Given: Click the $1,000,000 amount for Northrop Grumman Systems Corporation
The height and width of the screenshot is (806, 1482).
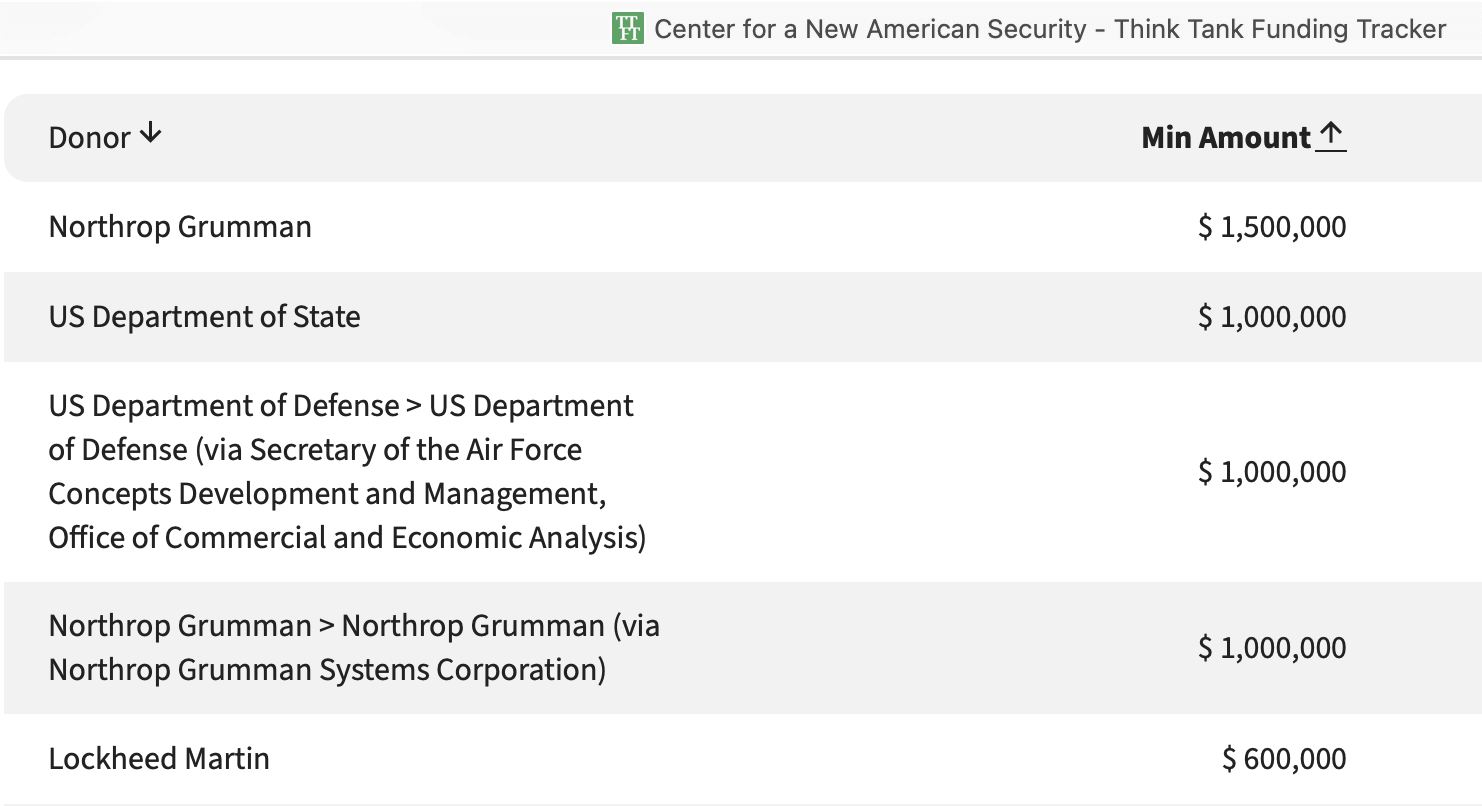Looking at the screenshot, I should tap(1271, 648).
